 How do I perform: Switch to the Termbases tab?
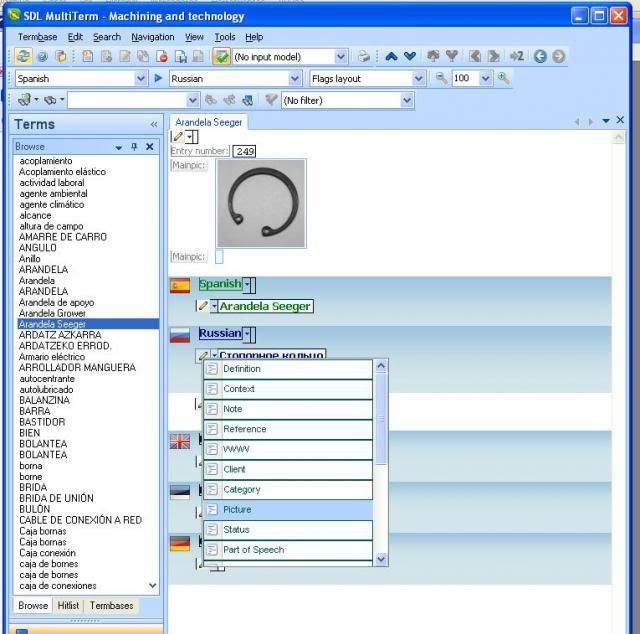111,605
